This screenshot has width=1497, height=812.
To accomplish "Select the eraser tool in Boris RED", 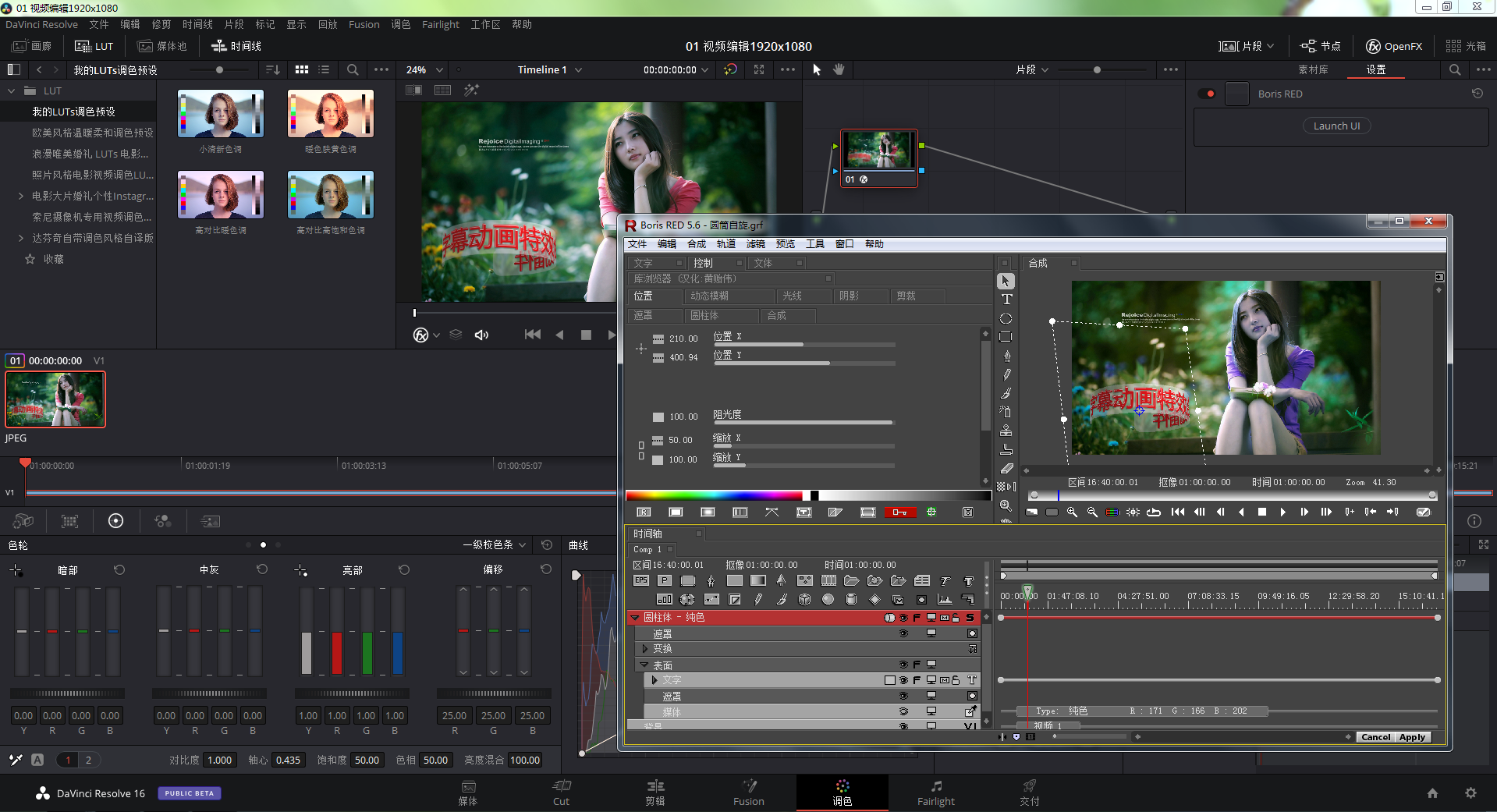I will coord(1006,468).
